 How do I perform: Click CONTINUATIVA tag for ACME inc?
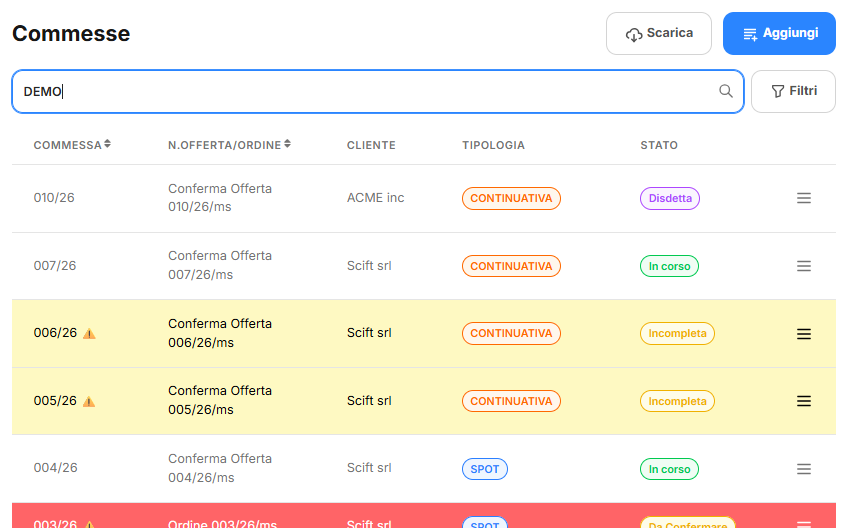511,198
